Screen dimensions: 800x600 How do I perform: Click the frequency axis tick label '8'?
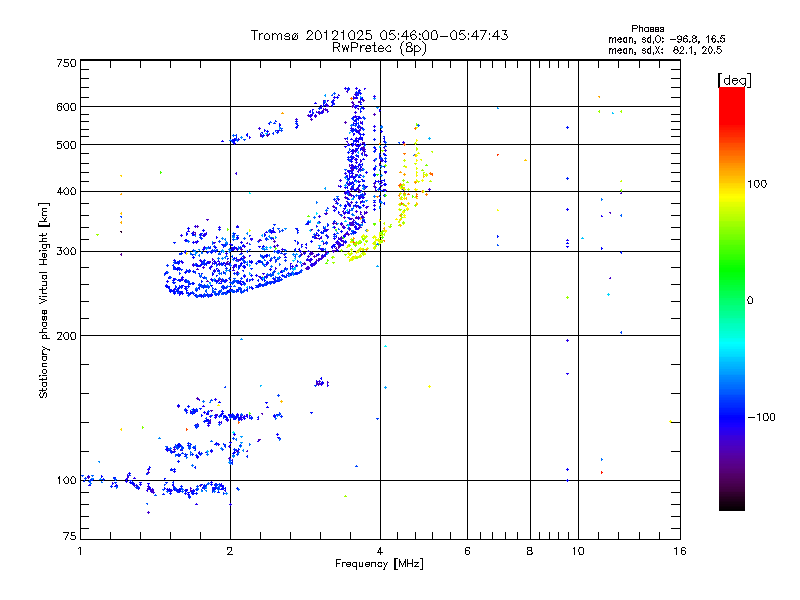(x=530, y=551)
